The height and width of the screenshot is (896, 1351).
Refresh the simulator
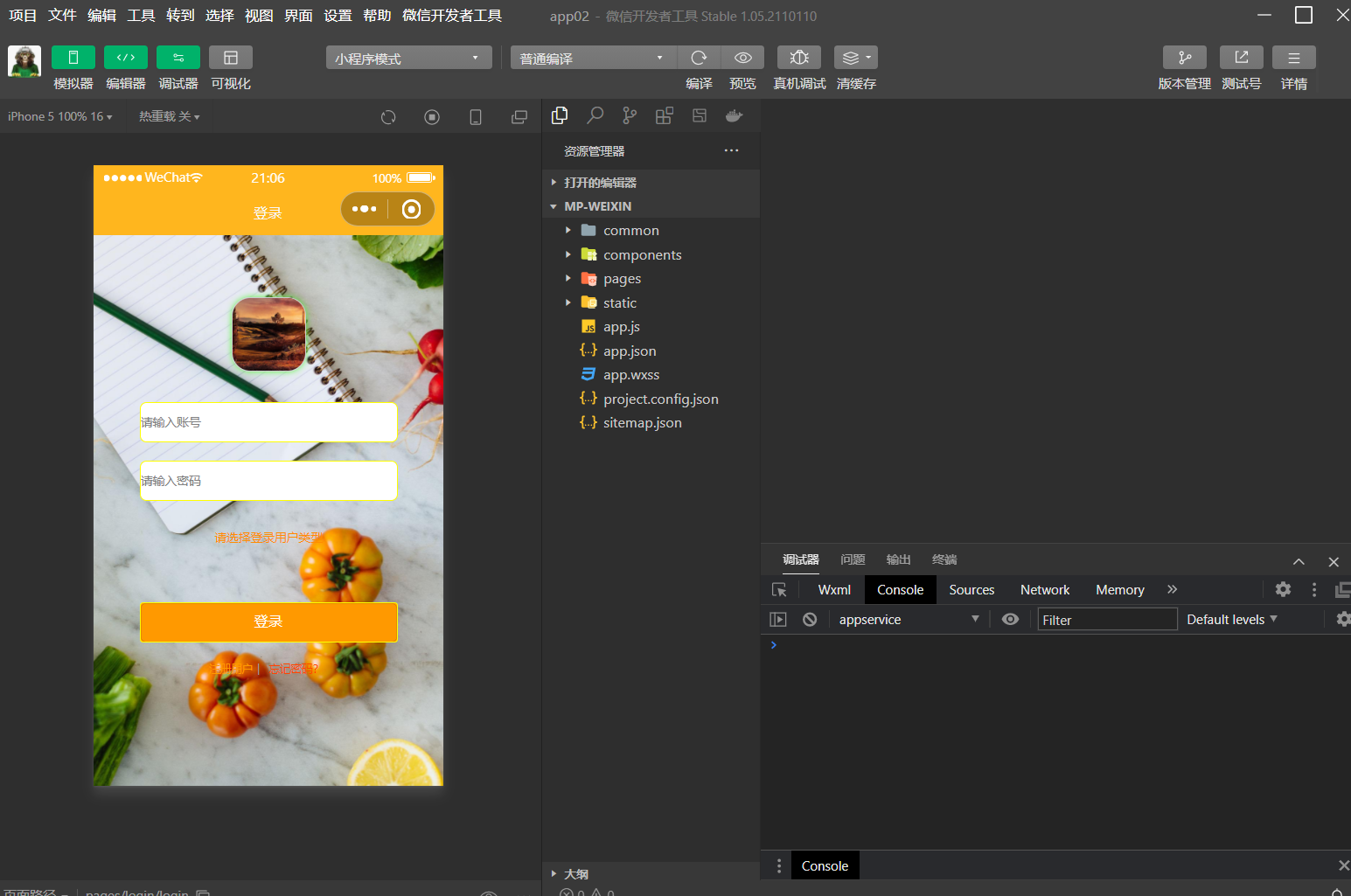coord(388,117)
